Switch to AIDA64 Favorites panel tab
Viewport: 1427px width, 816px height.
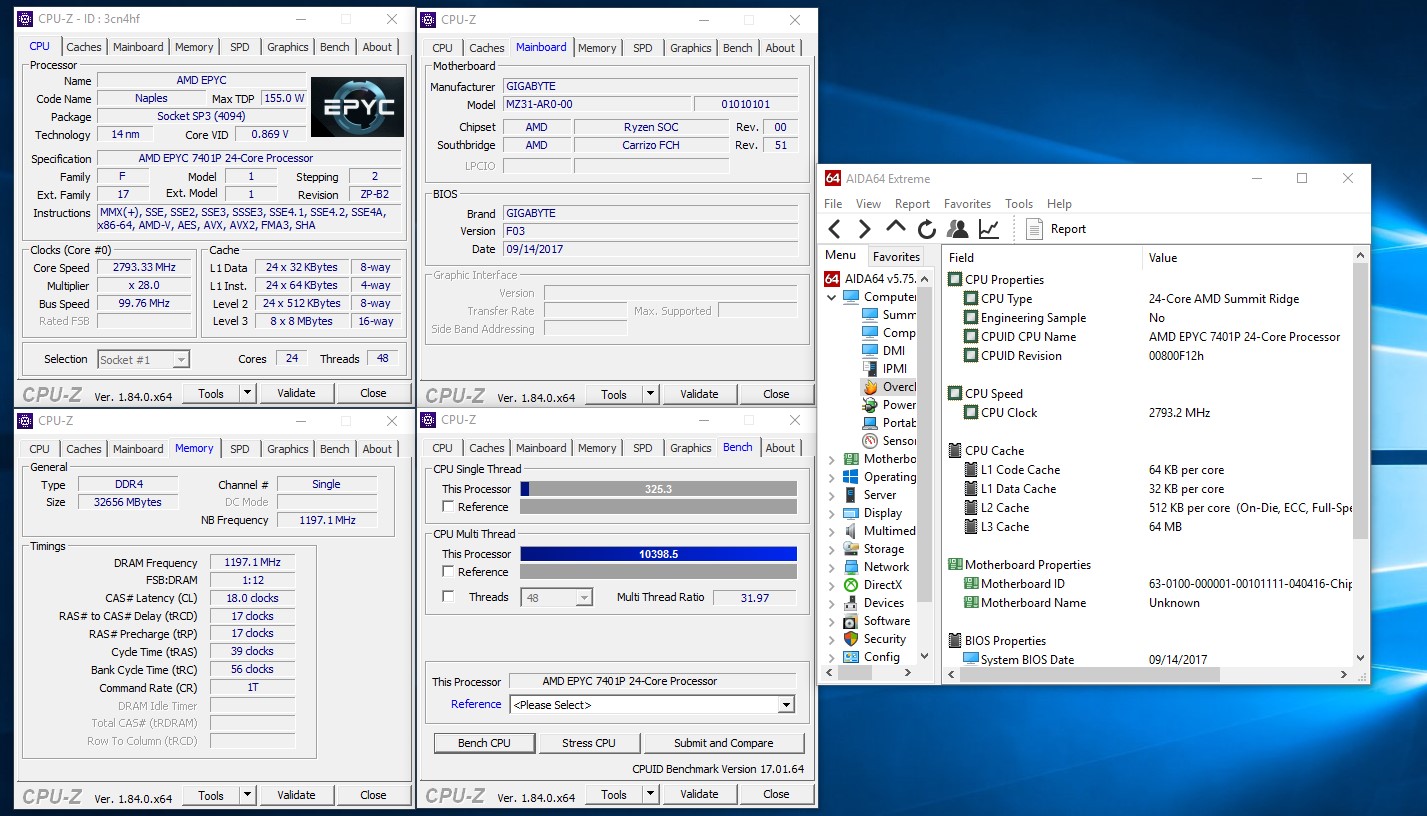pyautogui.click(x=896, y=256)
